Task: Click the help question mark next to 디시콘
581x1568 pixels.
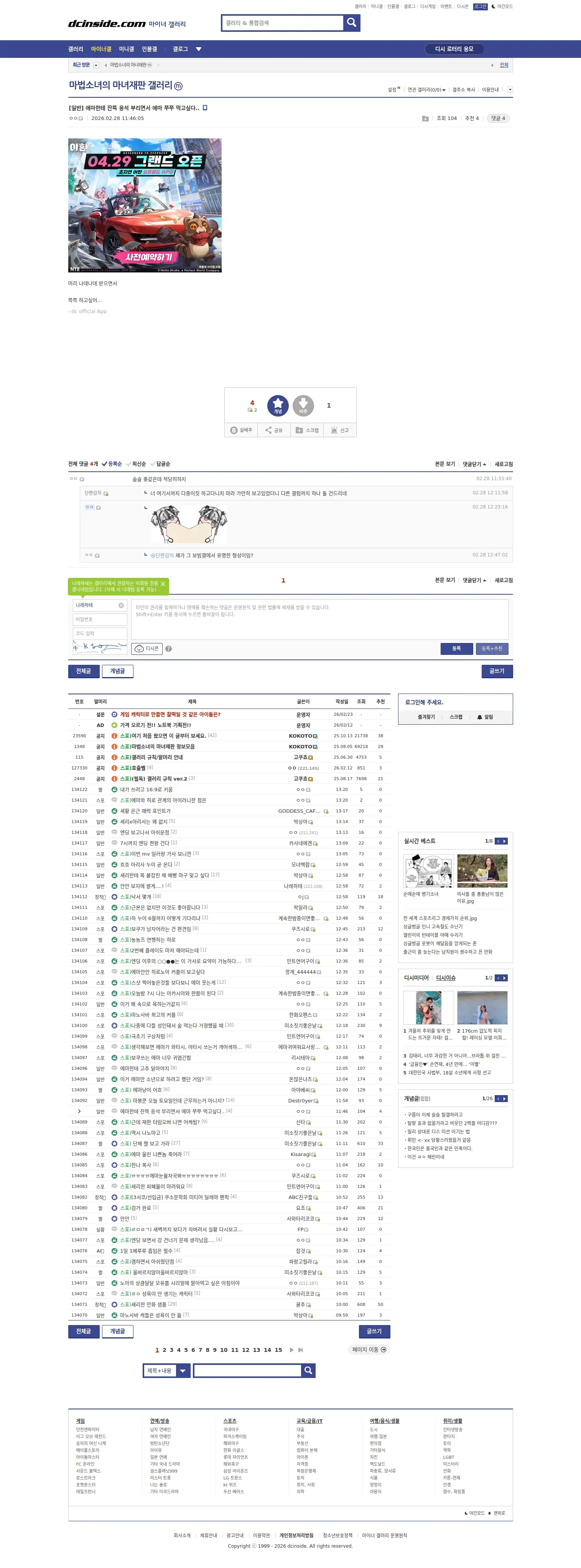Action: tap(169, 649)
